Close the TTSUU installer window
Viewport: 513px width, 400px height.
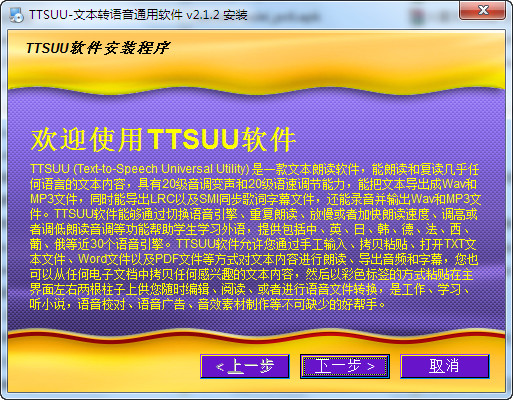pyautogui.click(x=482, y=10)
